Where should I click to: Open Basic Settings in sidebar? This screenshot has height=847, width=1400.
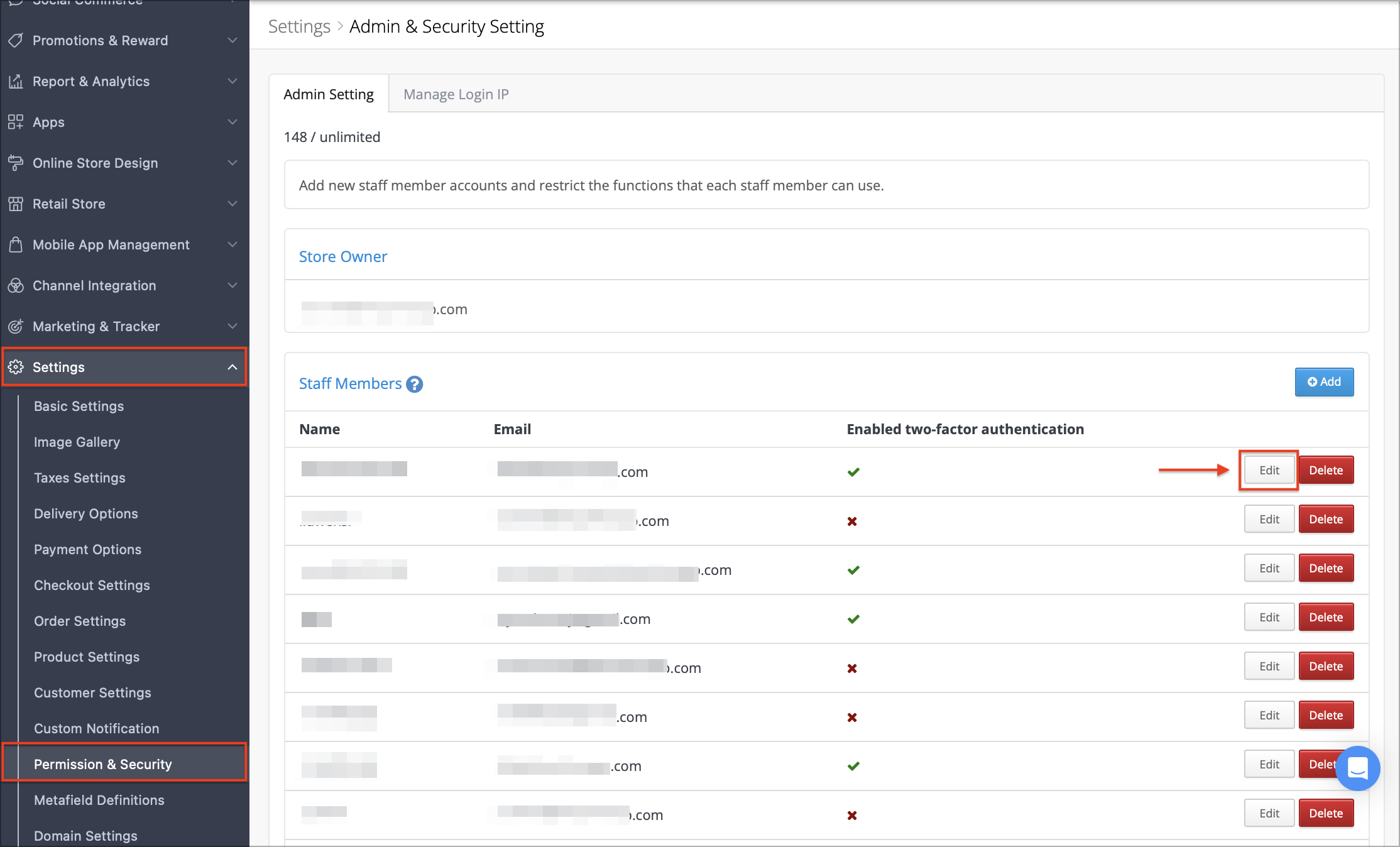[79, 406]
